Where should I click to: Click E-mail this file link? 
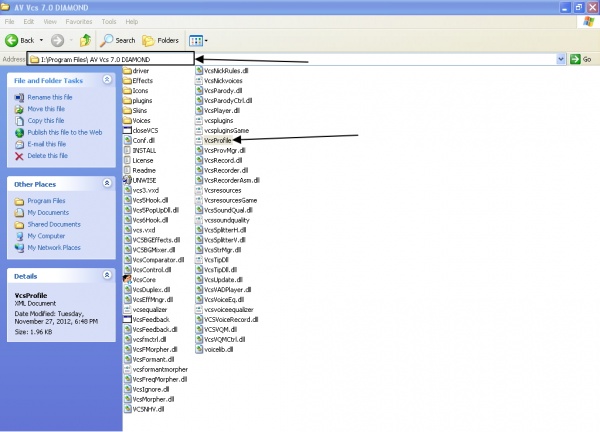point(47,144)
